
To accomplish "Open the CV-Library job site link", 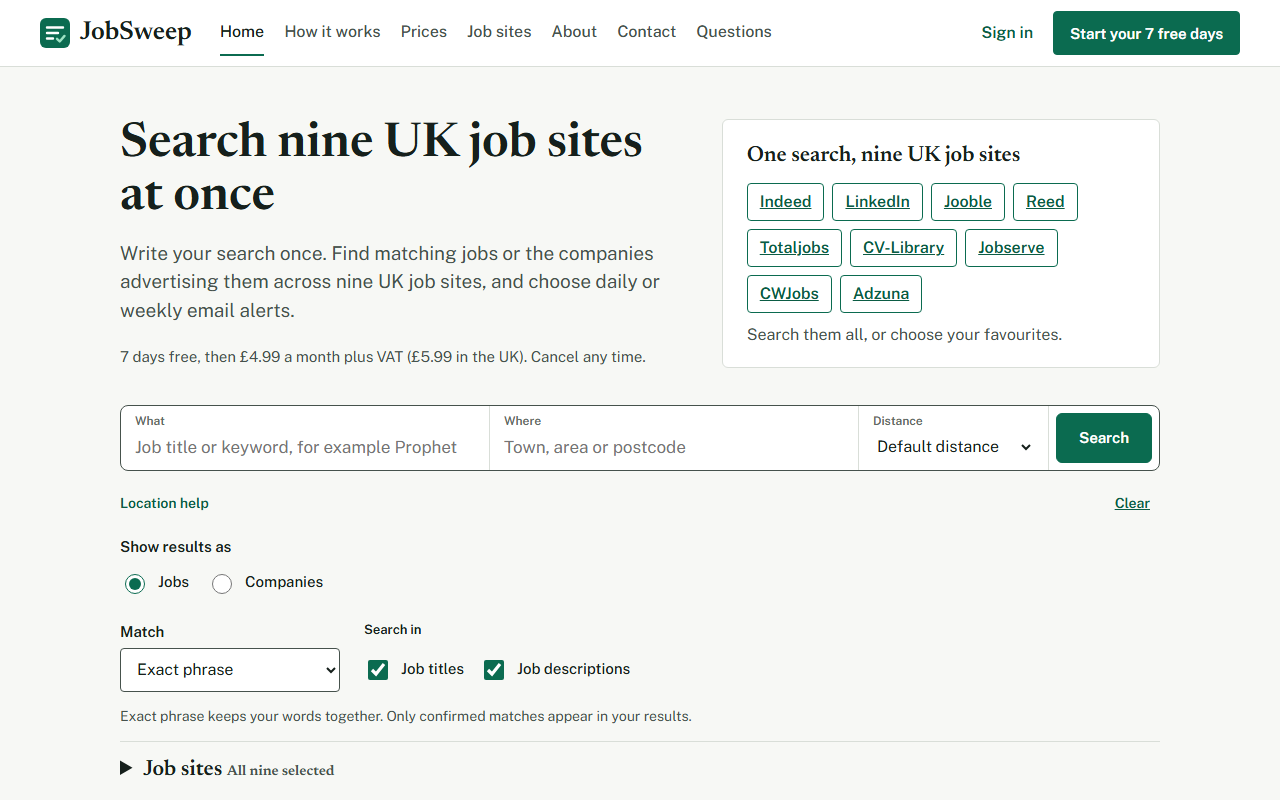I will point(903,248).
